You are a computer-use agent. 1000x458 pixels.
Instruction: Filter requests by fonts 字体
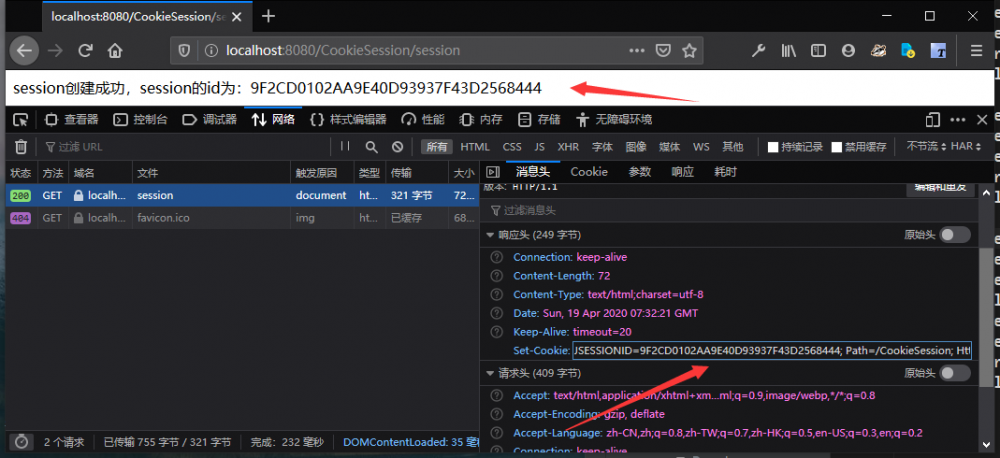pyautogui.click(x=602, y=147)
